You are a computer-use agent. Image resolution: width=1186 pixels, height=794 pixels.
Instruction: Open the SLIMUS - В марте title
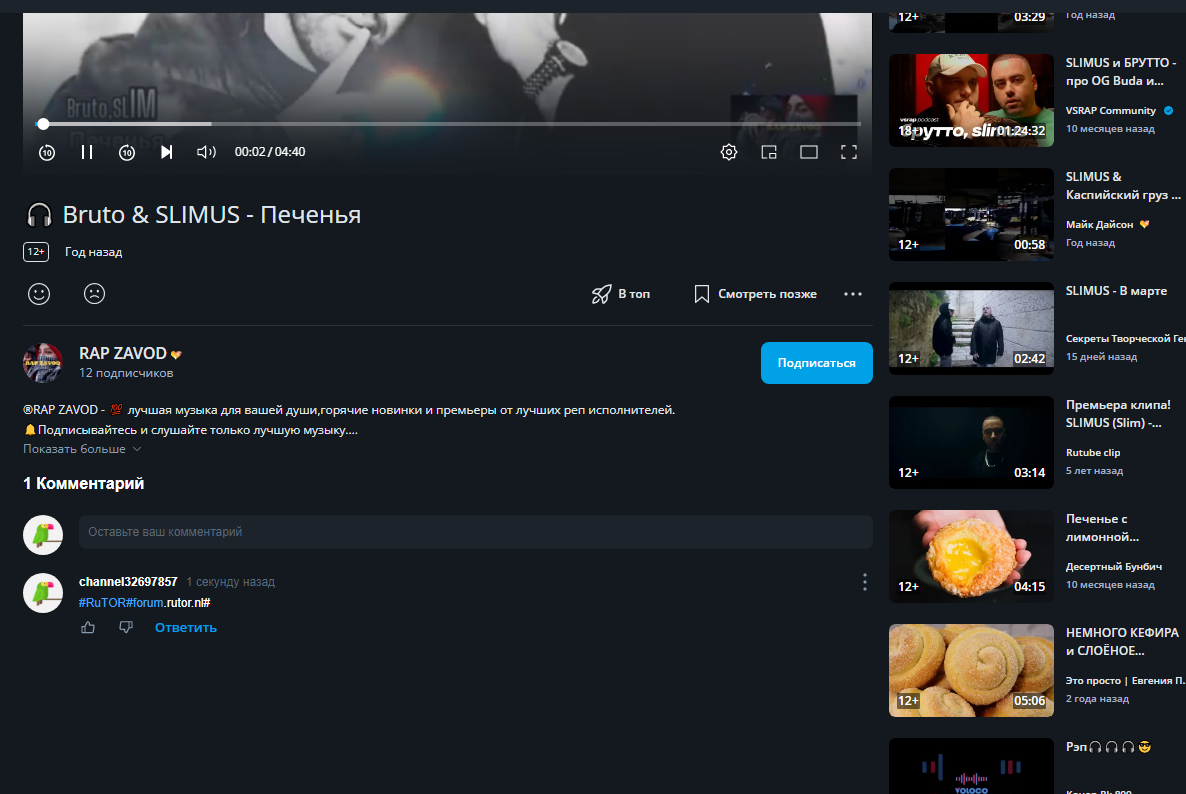(x=1116, y=290)
